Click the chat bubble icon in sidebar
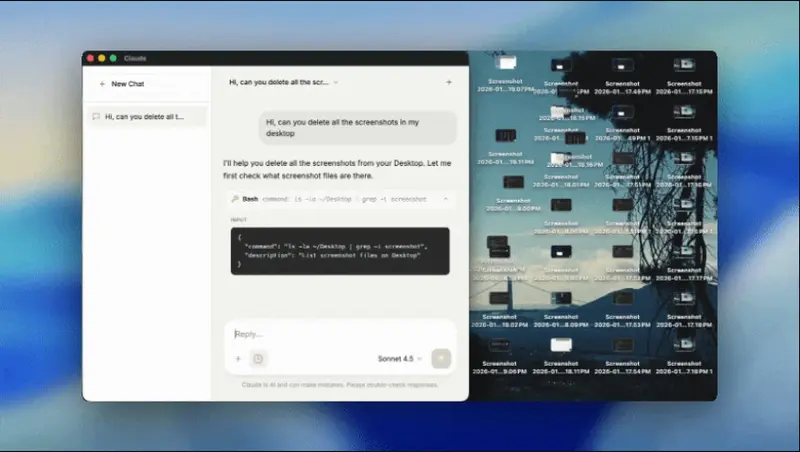Screen dimensions: 800x452 coord(96,116)
